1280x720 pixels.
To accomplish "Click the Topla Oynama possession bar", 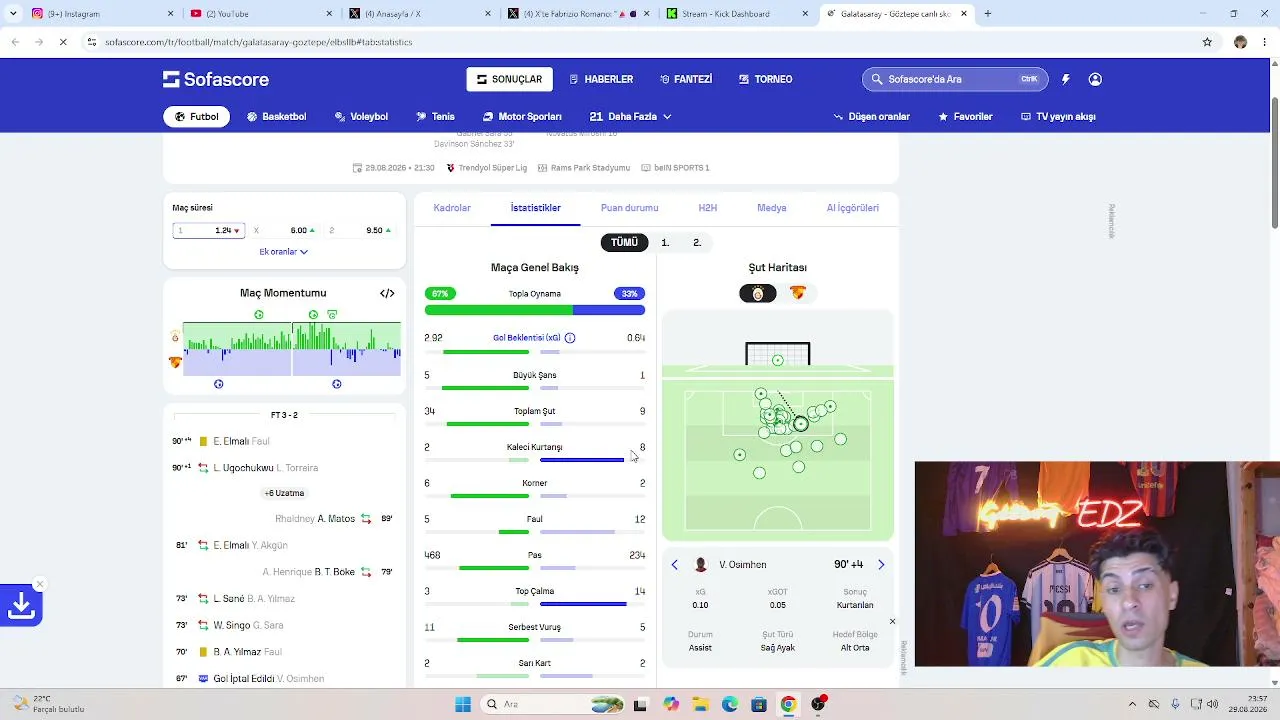I will [x=535, y=310].
